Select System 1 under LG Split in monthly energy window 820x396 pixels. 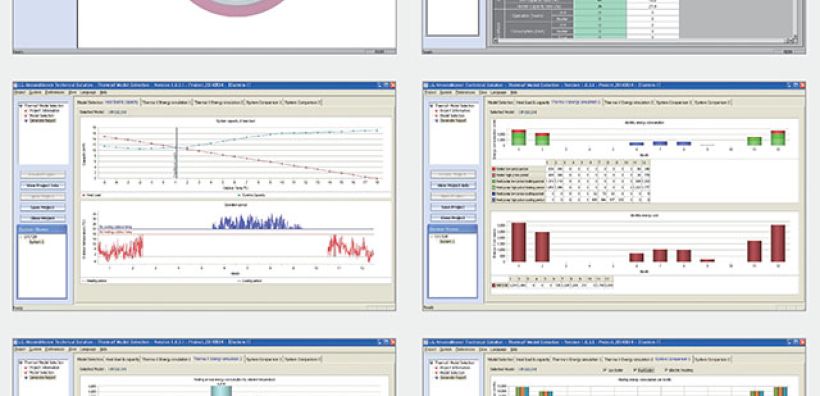click(447, 242)
